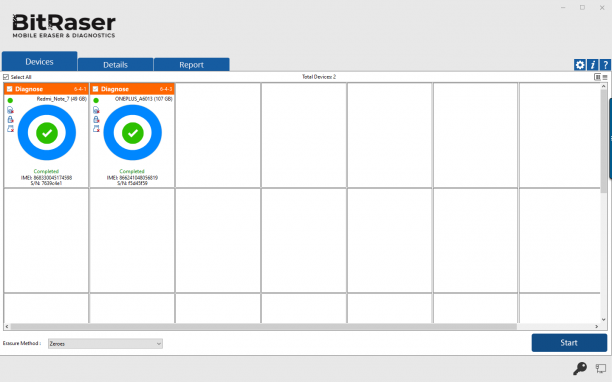Open the information (i) icon
612x382 pixels.
(592, 65)
